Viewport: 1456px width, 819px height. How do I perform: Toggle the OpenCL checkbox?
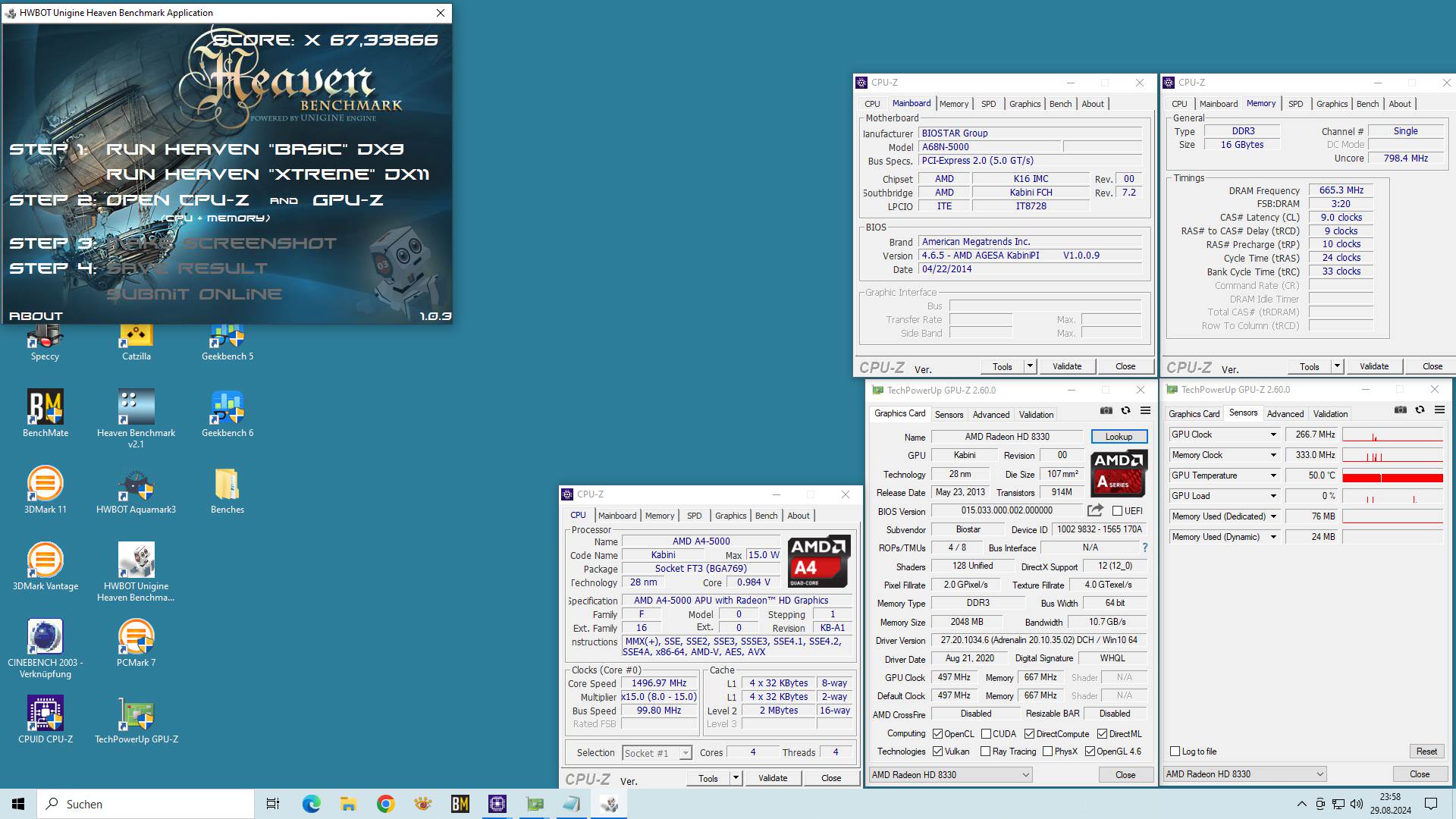coord(938,734)
